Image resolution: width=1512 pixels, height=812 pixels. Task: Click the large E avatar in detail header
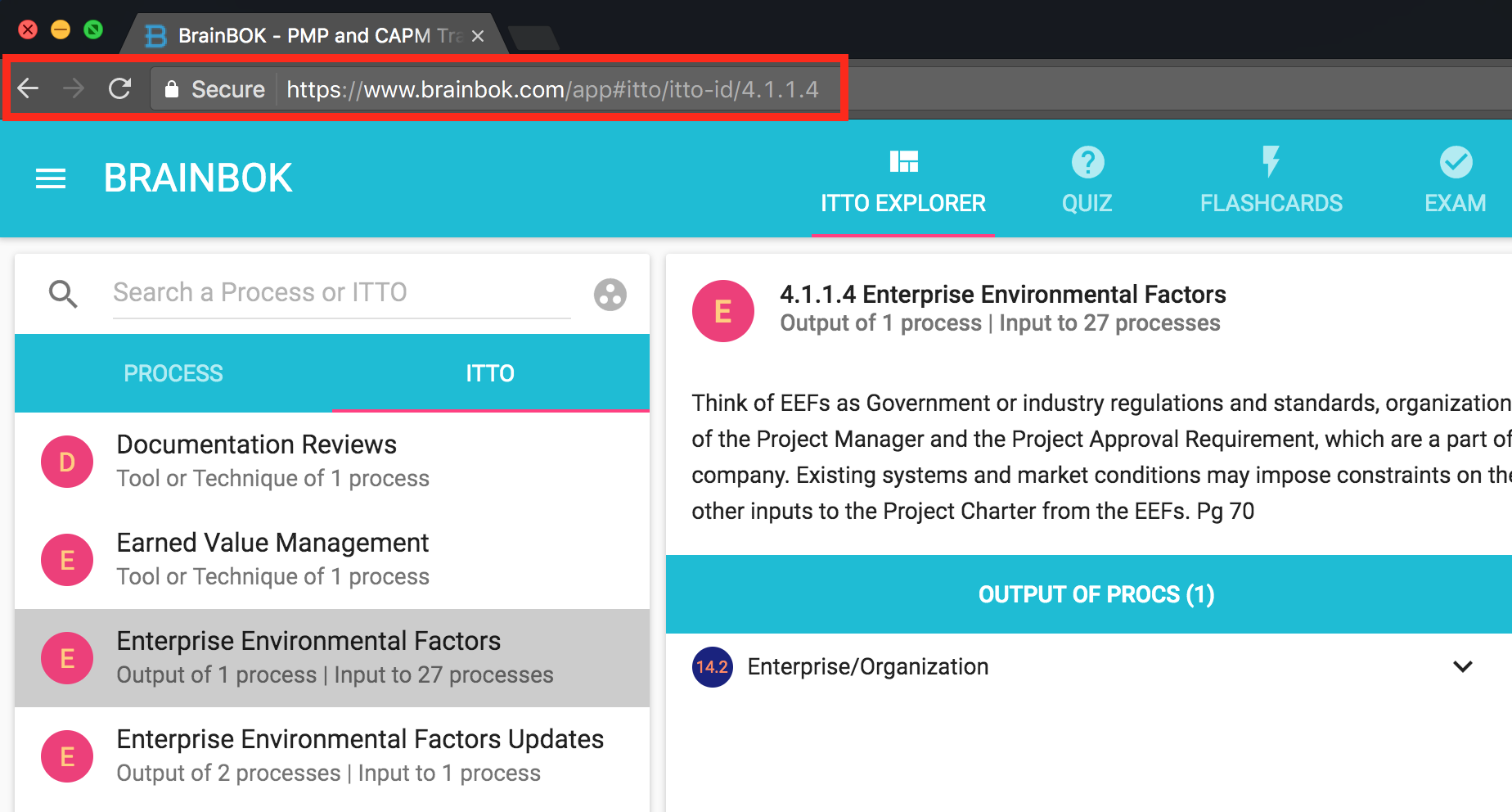coord(723,311)
